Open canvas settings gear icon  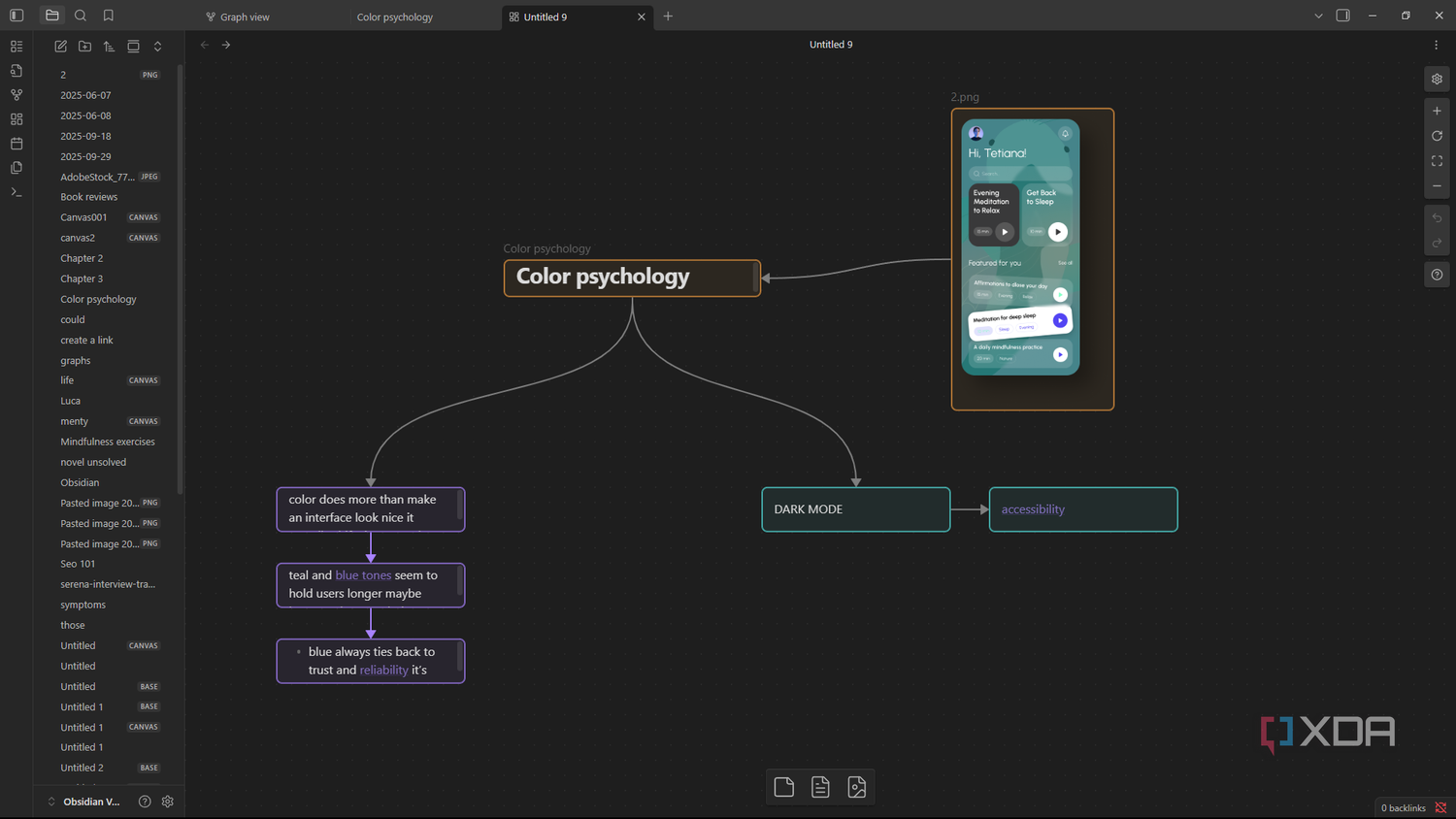(1437, 79)
